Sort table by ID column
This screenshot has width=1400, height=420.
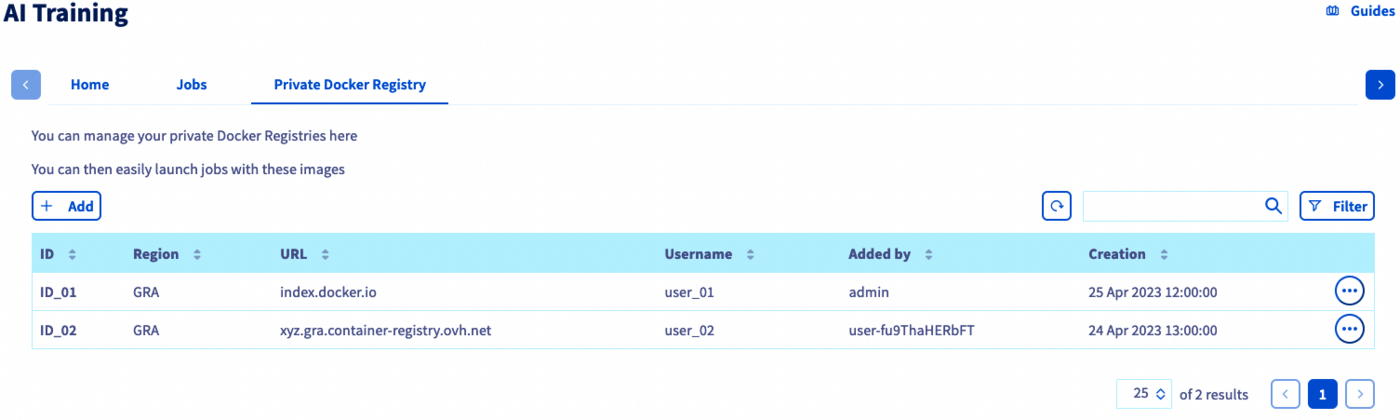72,255
